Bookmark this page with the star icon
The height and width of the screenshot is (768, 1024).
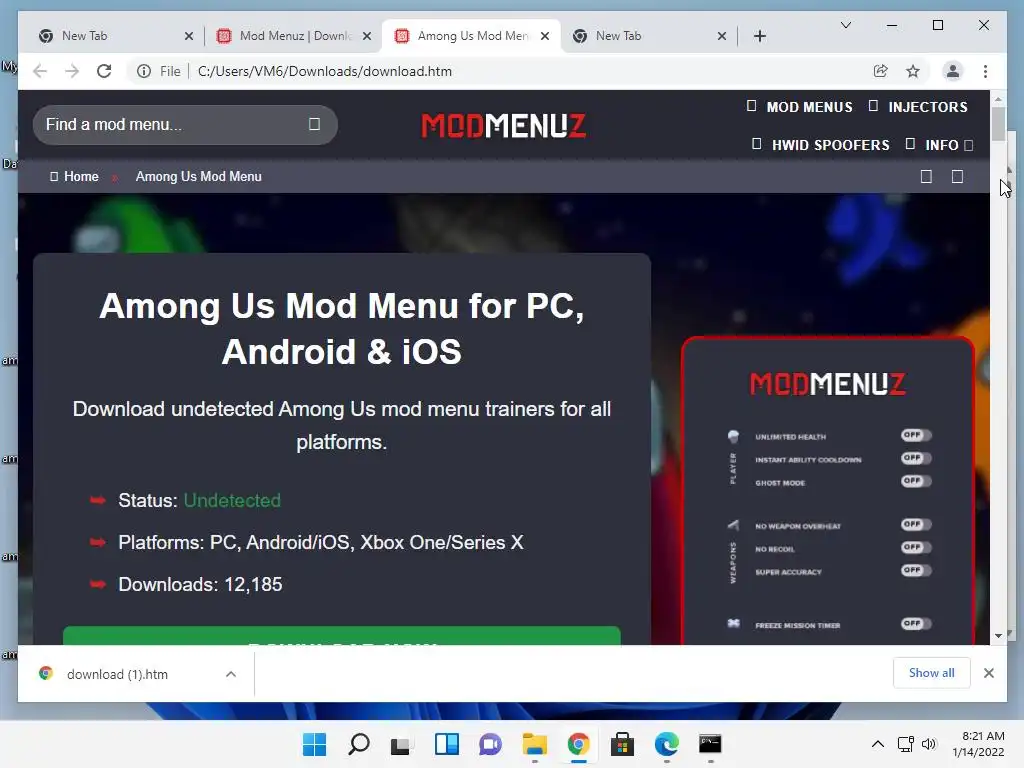click(x=913, y=71)
